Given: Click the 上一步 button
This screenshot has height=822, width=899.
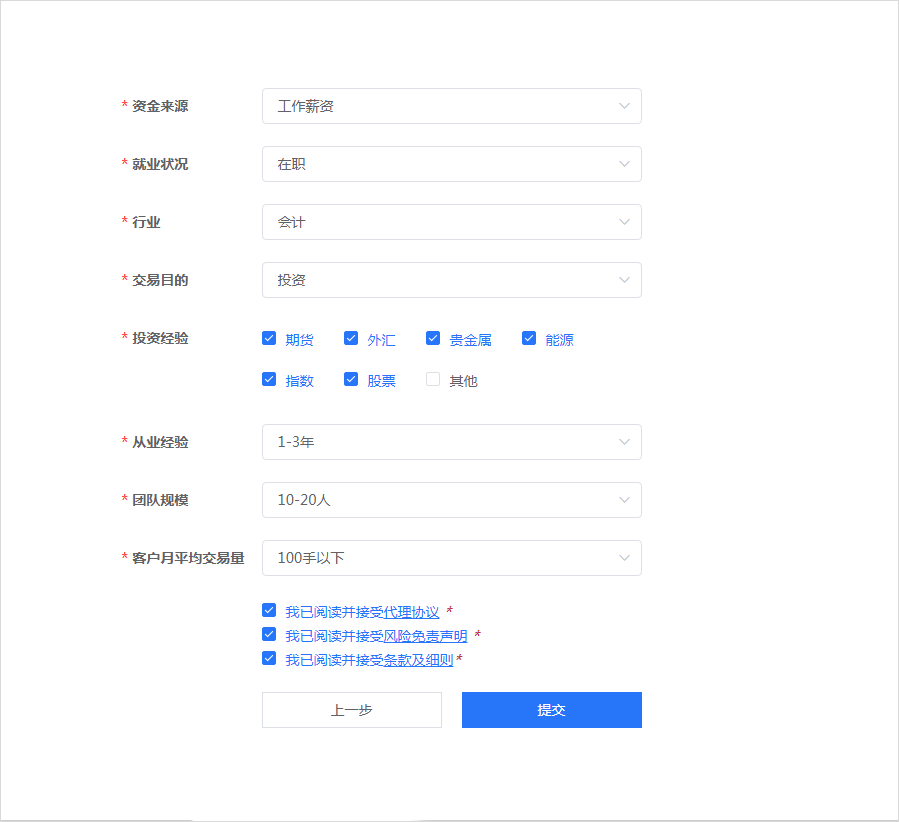Looking at the screenshot, I should 351,710.
